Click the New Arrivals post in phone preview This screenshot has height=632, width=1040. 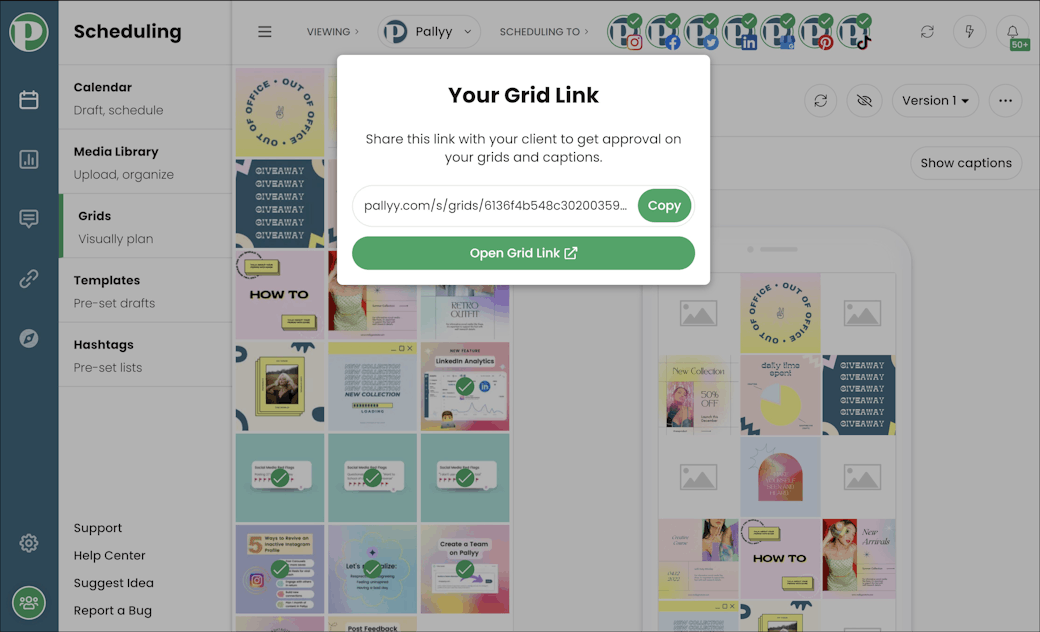[859, 559]
